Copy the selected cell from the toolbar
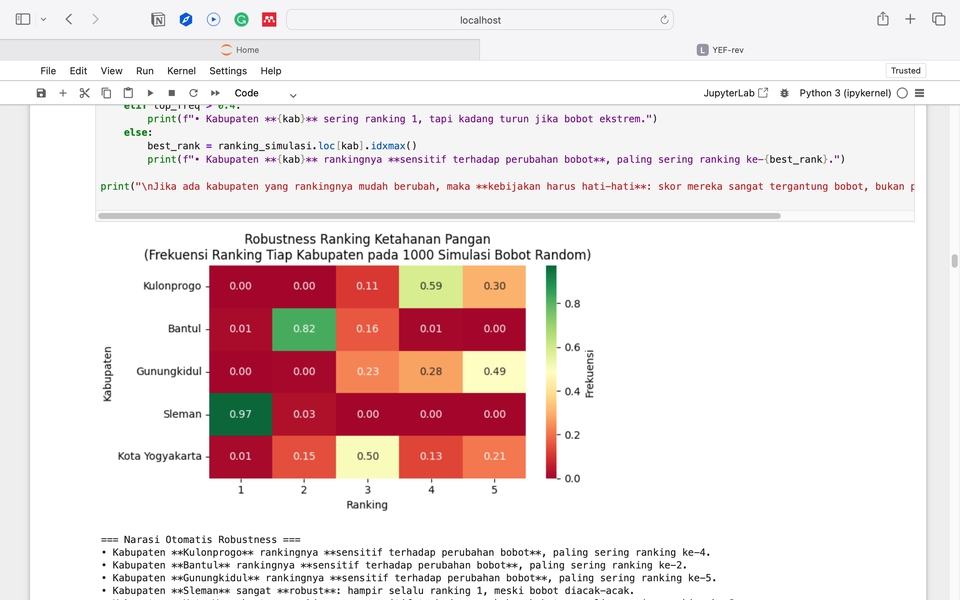This screenshot has width=960, height=600. click(107, 93)
